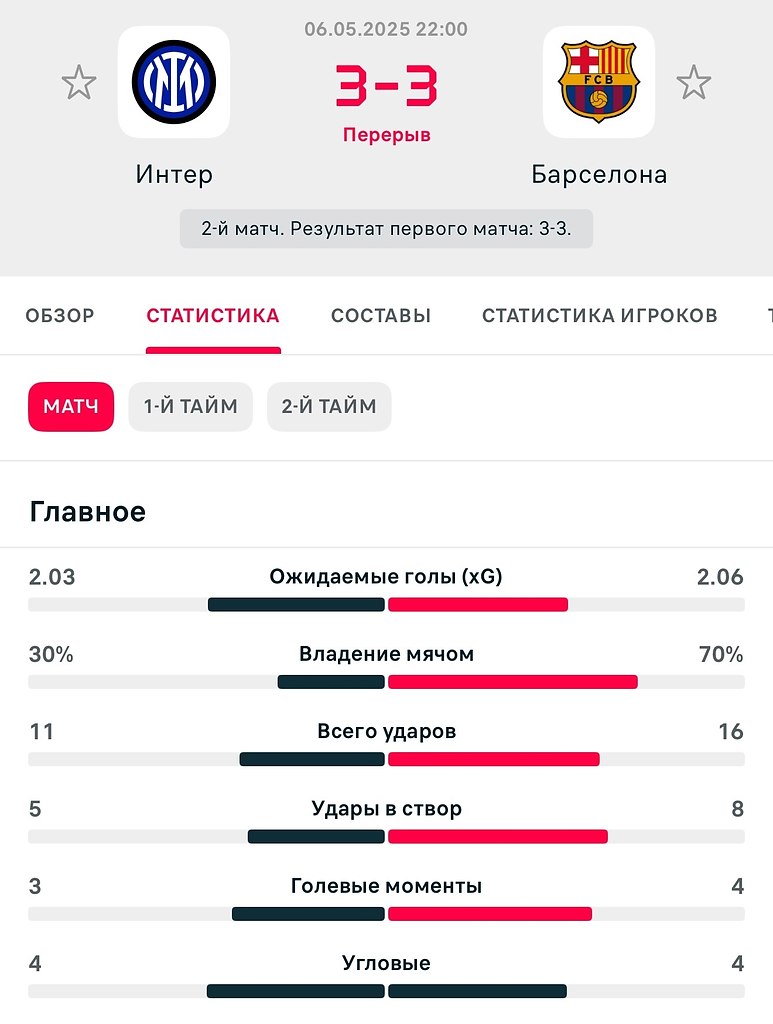Click the Интер team name

click(x=174, y=174)
